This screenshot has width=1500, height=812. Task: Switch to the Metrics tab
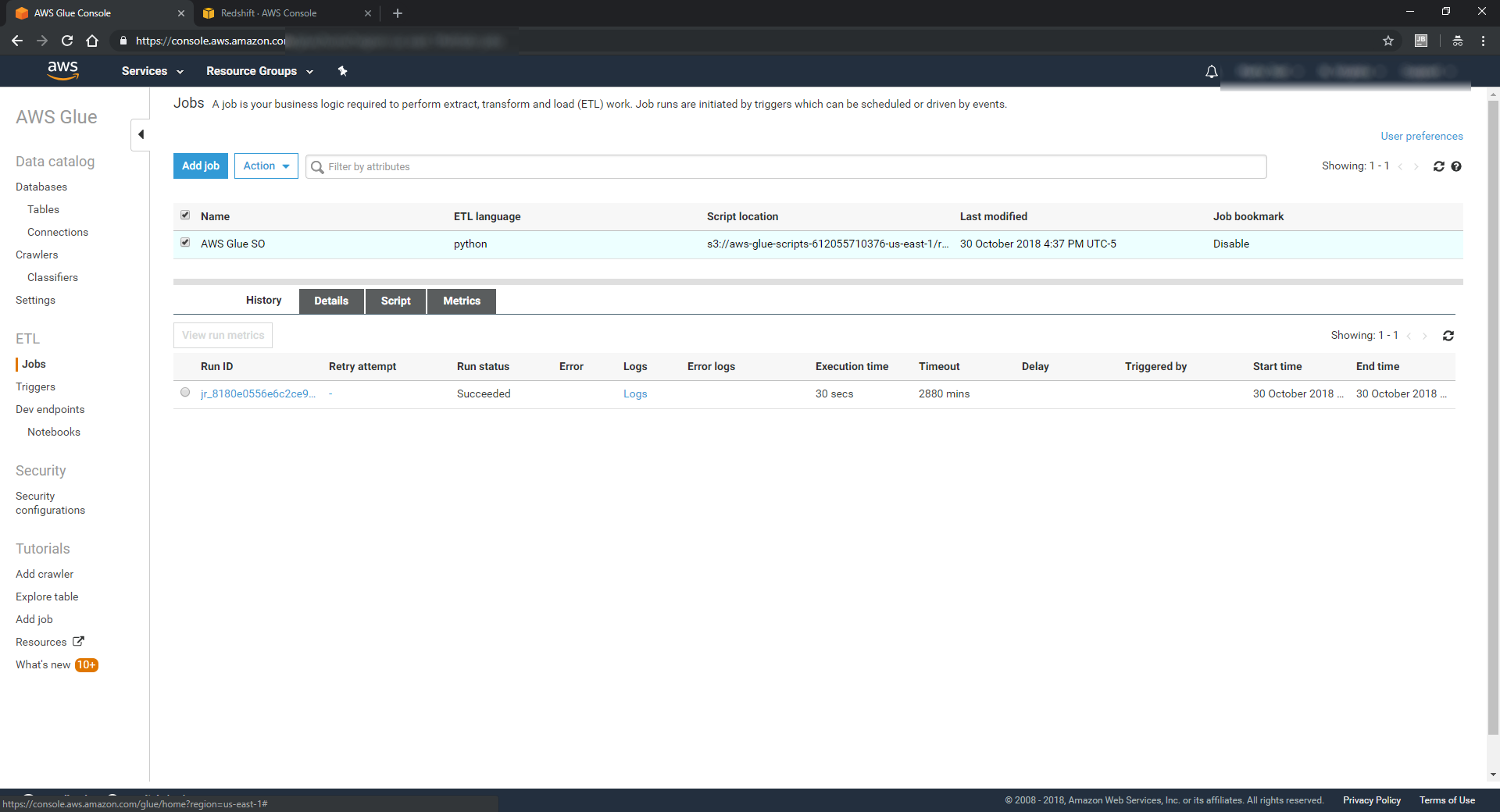click(462, 301)
